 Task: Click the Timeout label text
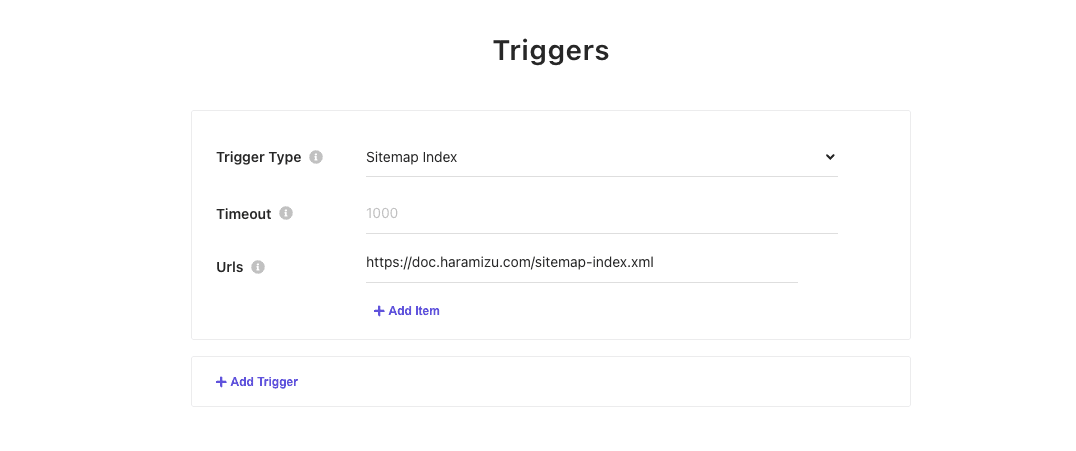[x=243, y=214]
